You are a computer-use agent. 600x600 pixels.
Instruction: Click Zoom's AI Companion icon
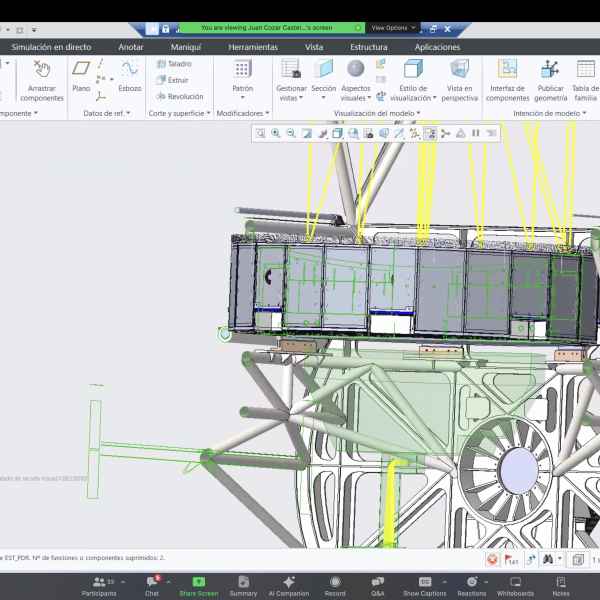coord(291,585)
